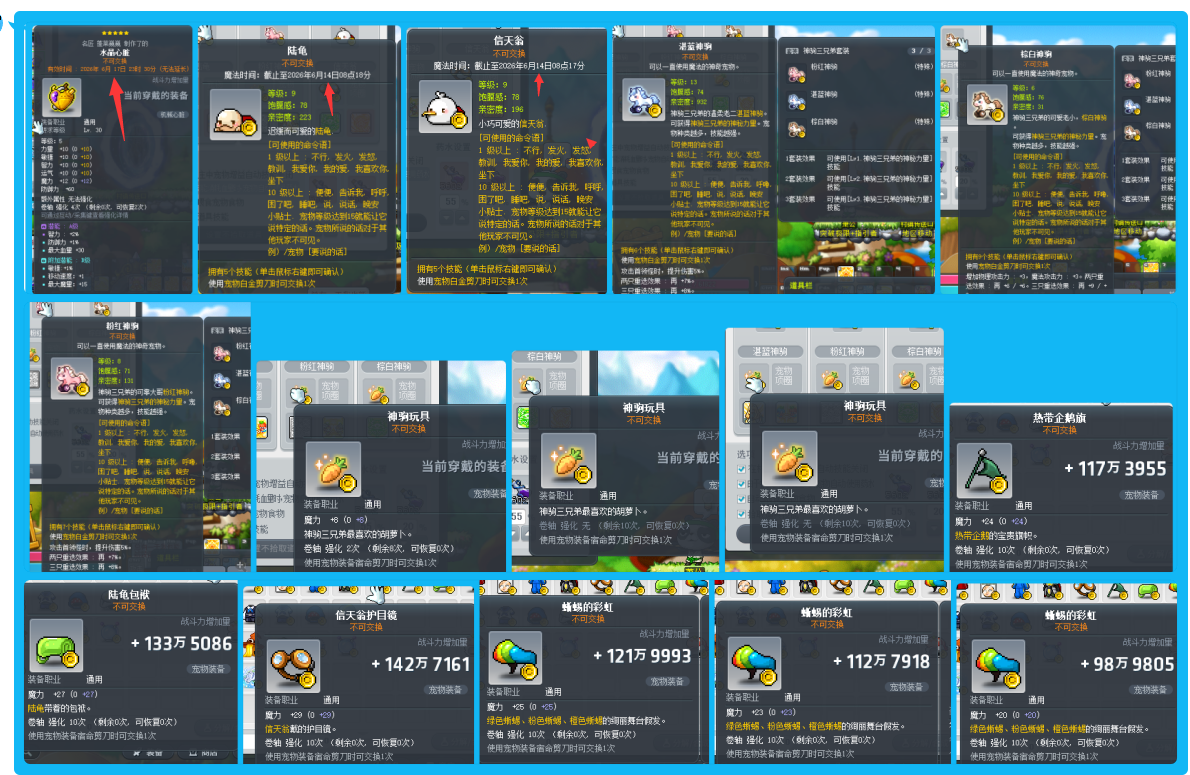
Task: Click rainbow icon beside +112万 7918
Action: point(754,664)
